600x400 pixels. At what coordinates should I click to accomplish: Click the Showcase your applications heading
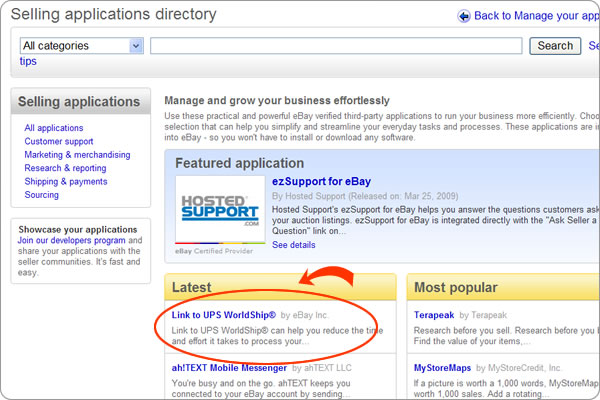pyautogui.click(x=78, y=230)
